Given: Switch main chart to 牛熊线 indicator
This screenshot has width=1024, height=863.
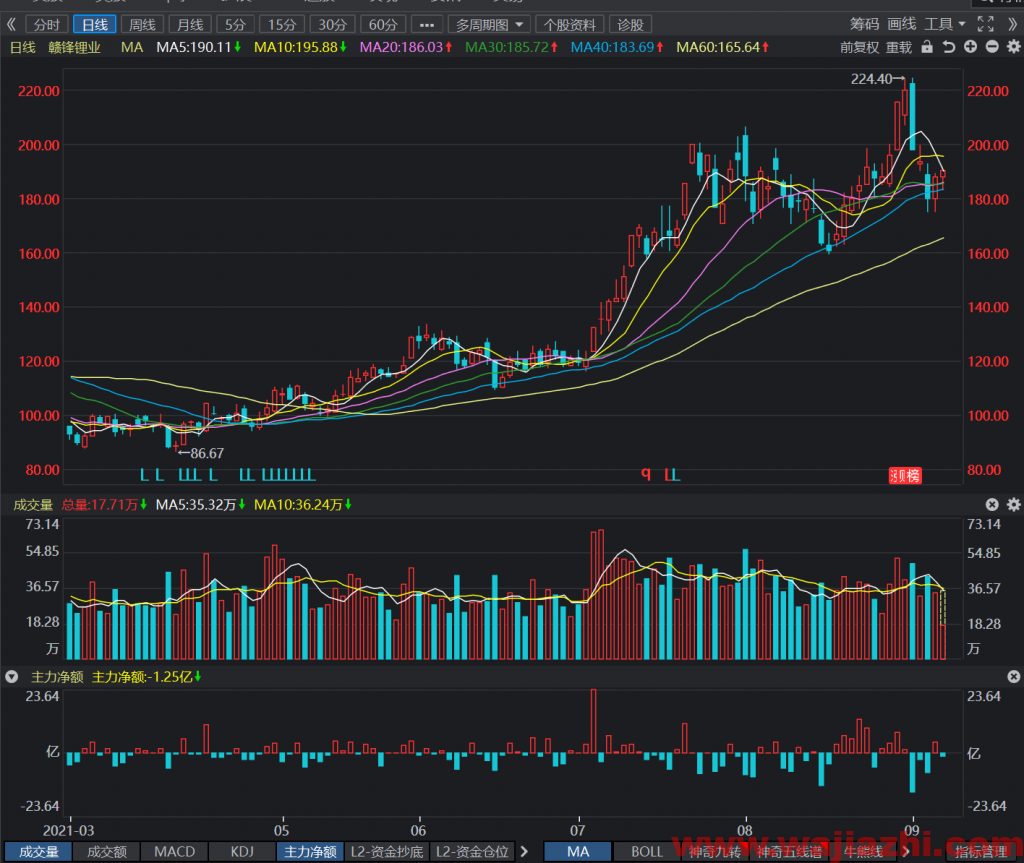Looking at the screenshot, I should (863, 851).
